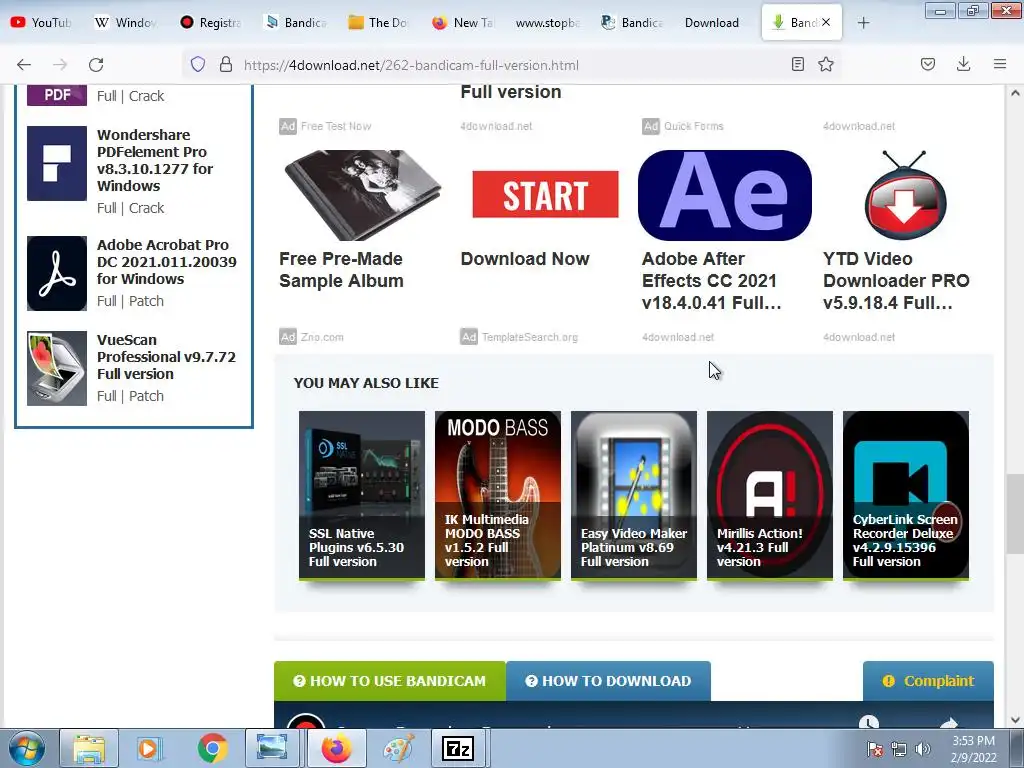Viewport: 1024px width, 768px height.
Task: Click the scrollbar up arrow
Action: 1015,93
